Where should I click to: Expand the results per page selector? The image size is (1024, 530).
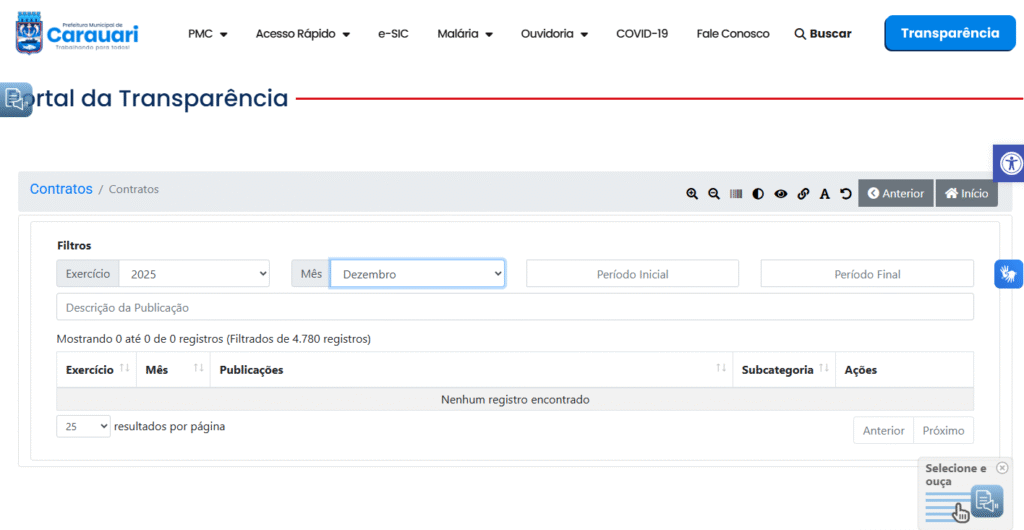[x=83, y=427]
